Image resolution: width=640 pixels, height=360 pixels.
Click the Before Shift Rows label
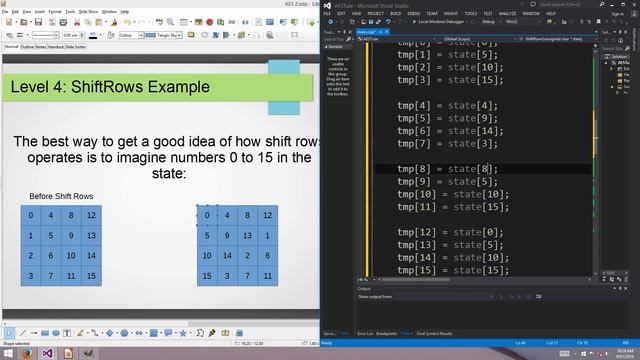61,196
